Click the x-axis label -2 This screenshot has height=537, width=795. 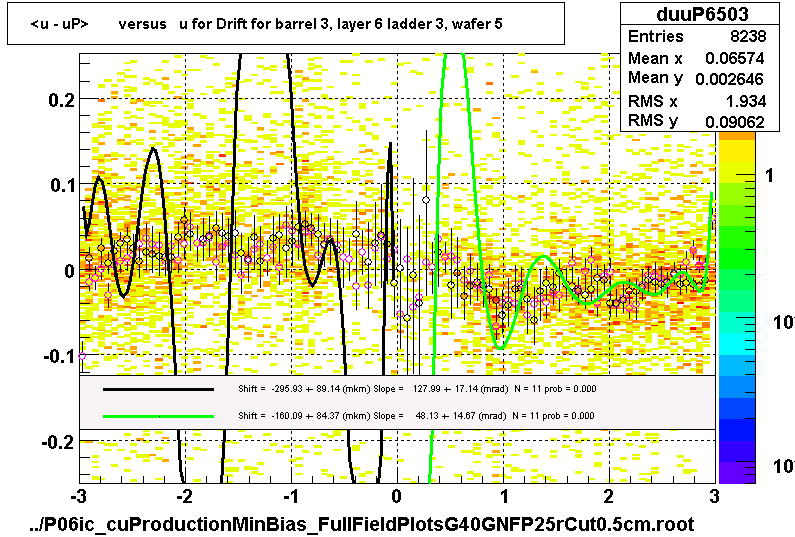tap(185, 496)
